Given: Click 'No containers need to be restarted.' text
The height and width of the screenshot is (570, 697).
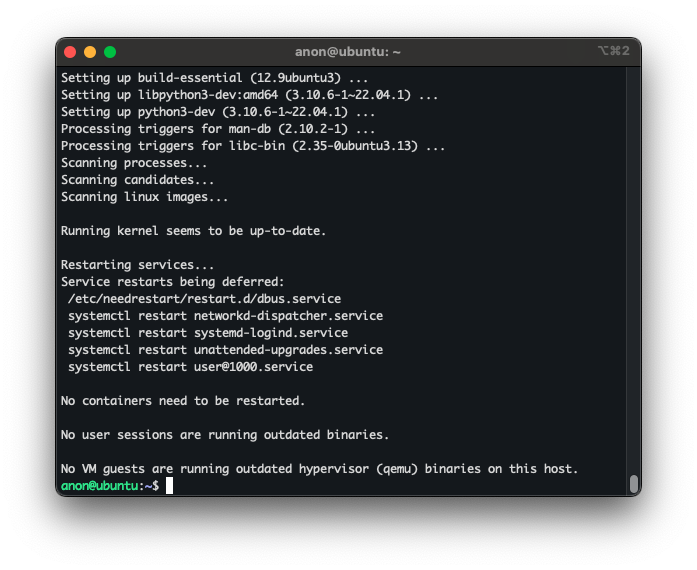Looking at the screenshot, I should point(183,401).
